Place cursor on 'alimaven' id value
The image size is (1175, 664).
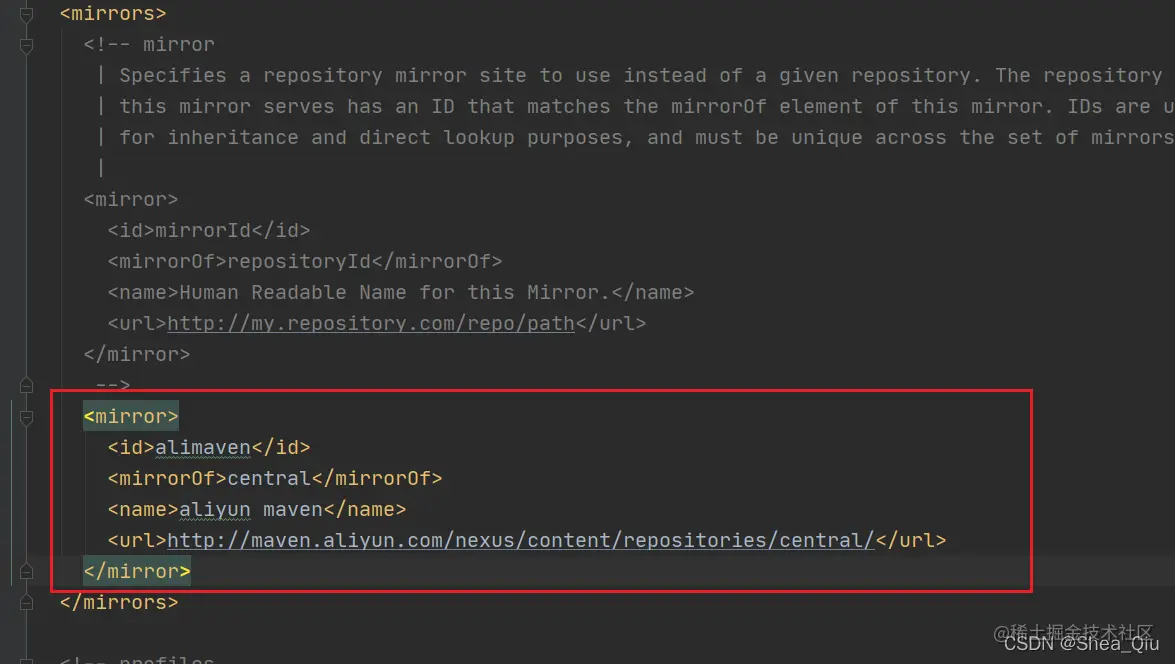pos(203,447)
